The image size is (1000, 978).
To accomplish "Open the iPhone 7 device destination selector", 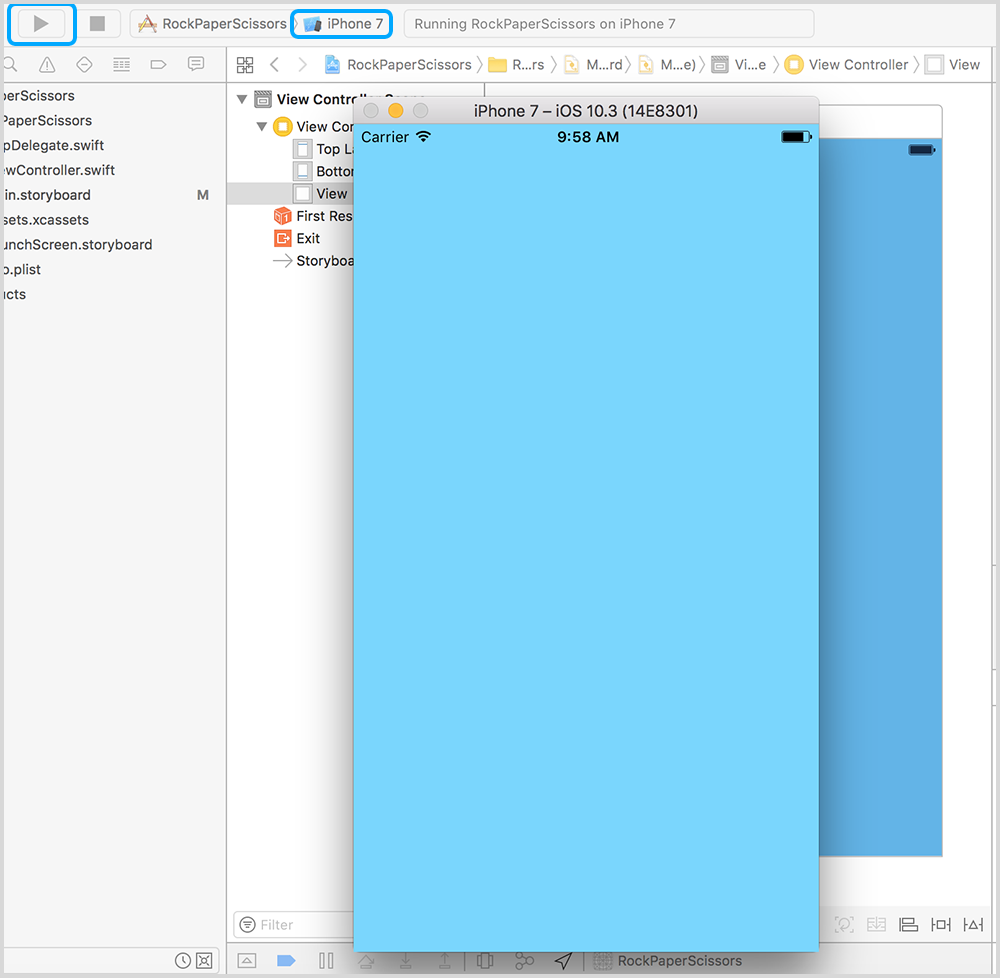I will (x=343, y=24).
